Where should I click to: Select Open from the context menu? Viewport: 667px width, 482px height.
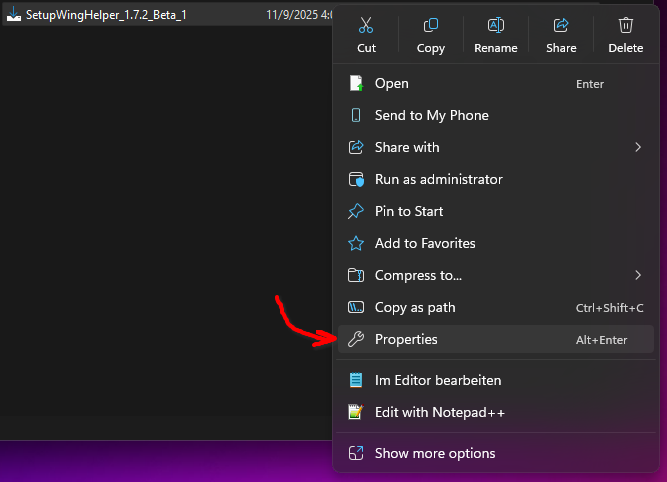coord(391,83)
